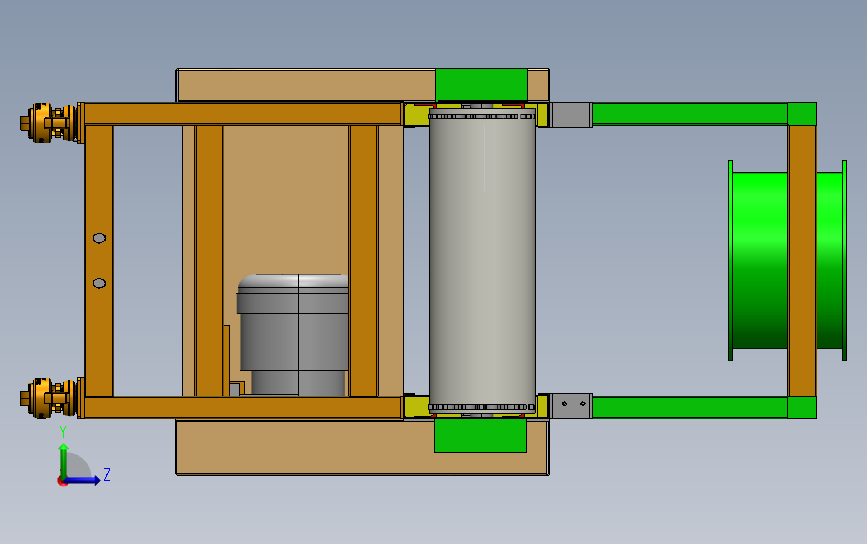Screen dimensions: 867x544
Task: Select the bottom green bearing block
Action: coord(480,436)
